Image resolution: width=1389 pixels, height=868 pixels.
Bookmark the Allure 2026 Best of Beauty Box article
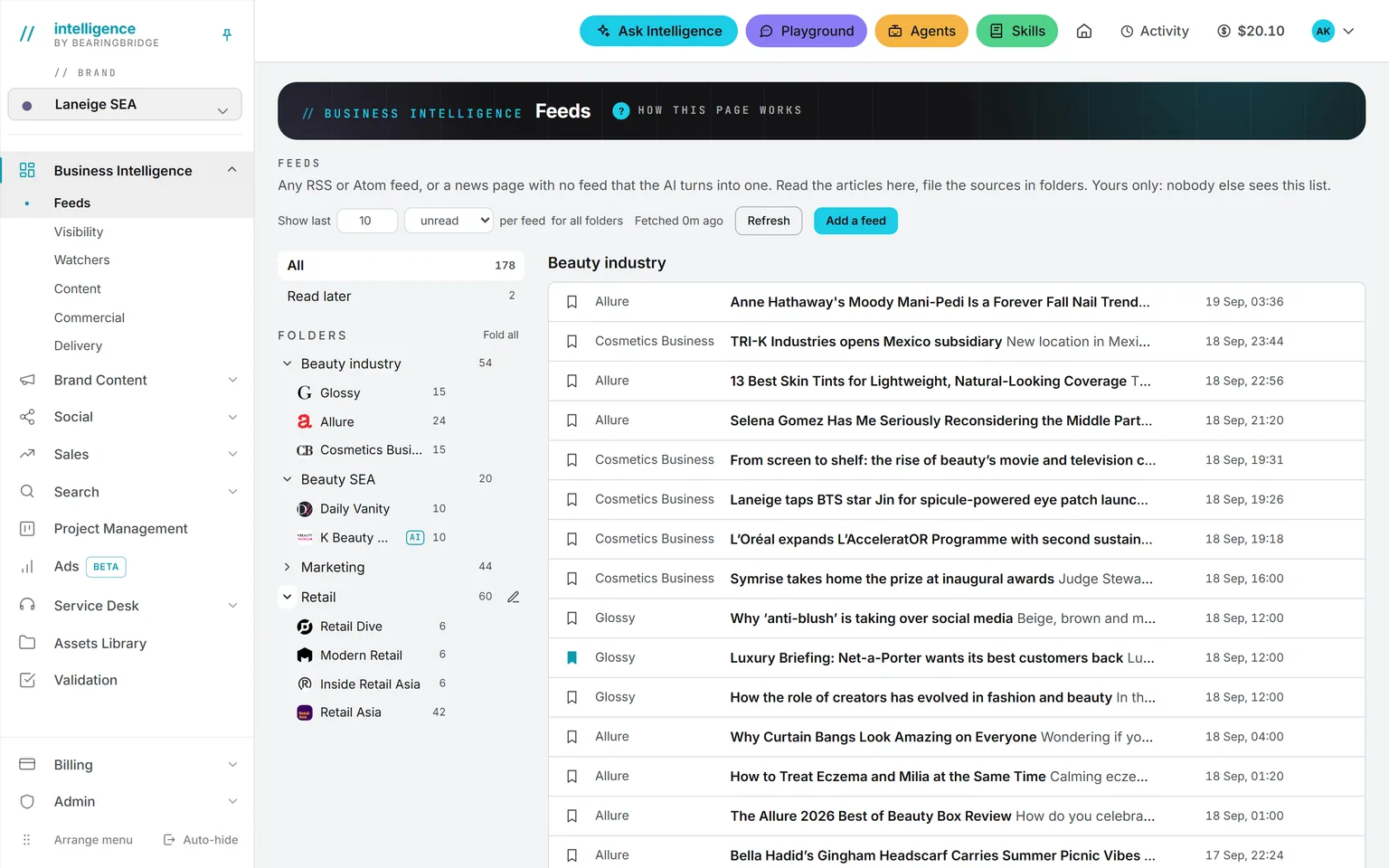pyautogui.click(x=572, y=816)
